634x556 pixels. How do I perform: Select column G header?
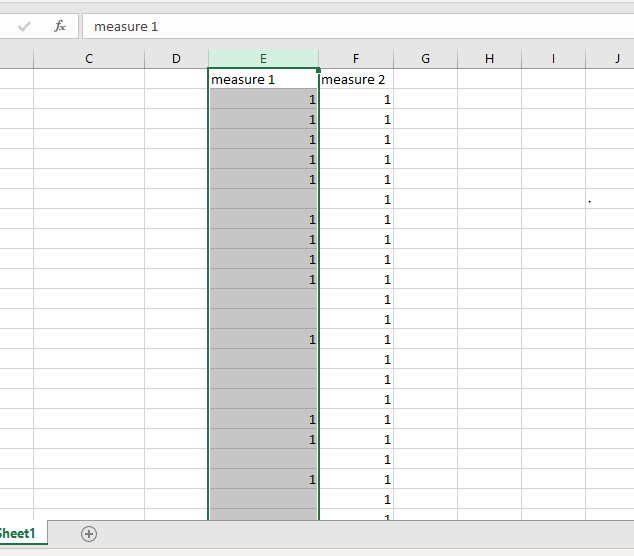(x=425, y=59)
